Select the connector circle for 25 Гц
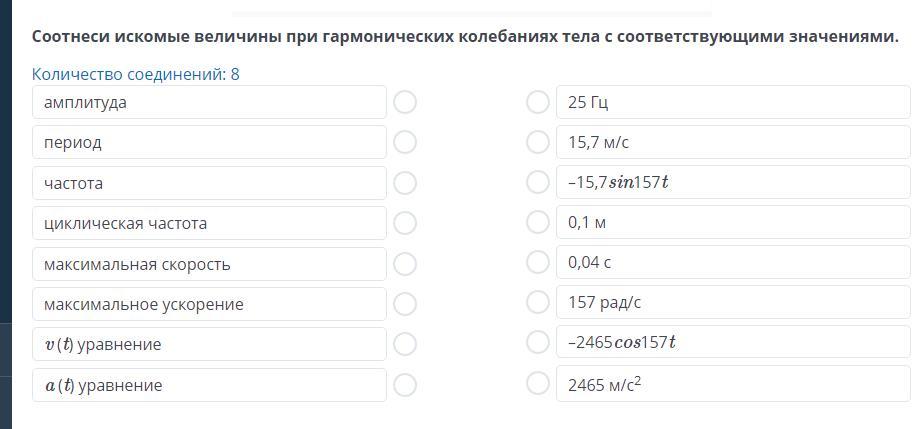 tap(537, 102)
